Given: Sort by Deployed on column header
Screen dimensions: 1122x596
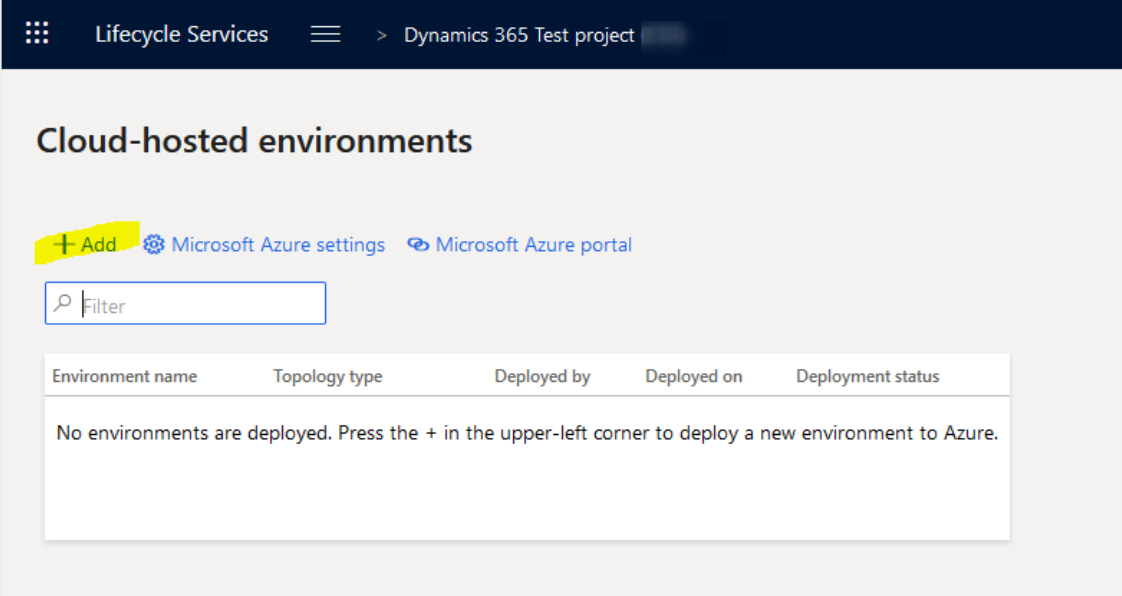Looking at the screenshot, I should 693,376.
